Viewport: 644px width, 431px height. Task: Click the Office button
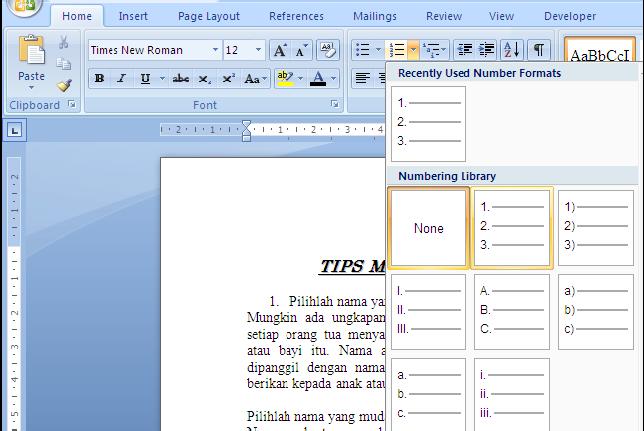25,6
